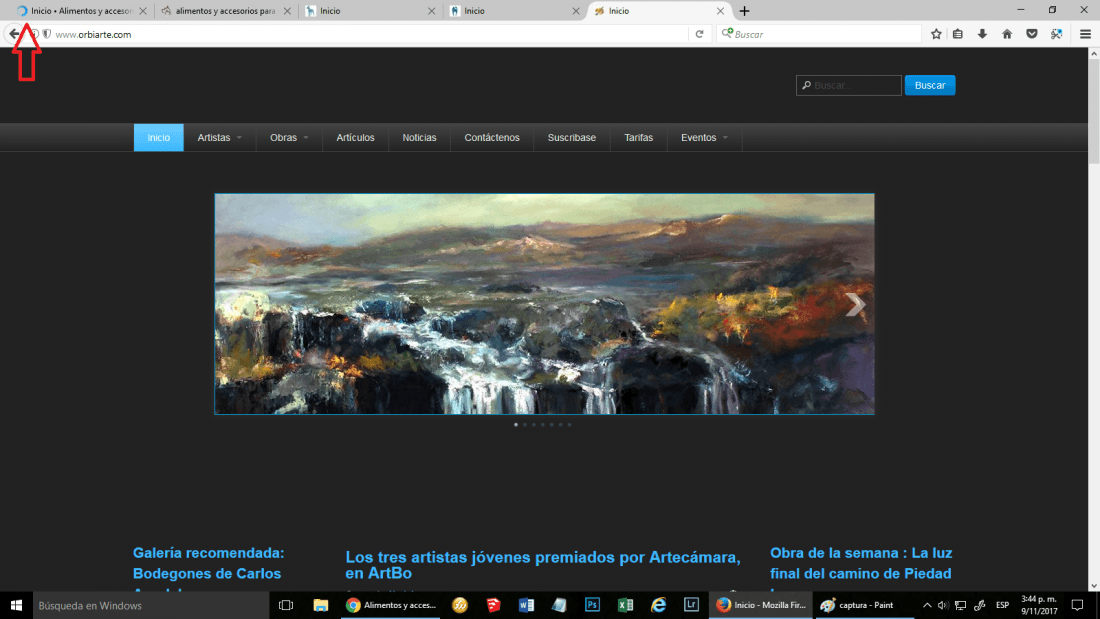Screen dimensions: 1100x619
Task: Open a new tab with plus button
Action: [744, 11]
